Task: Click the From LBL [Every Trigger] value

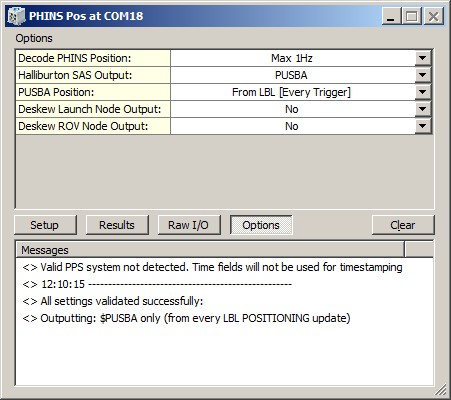Action: click(x=292, y=92)
